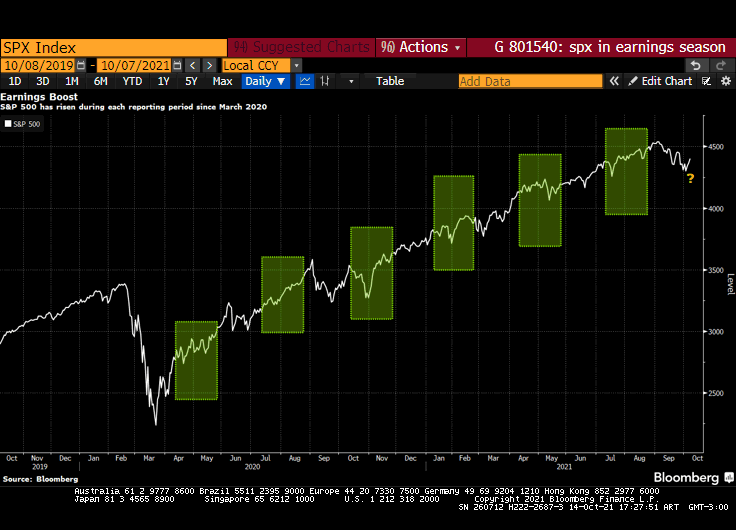Screen dimensions: 736x530
Task: Click the SPX Index security field
Action: pos(114,48)
